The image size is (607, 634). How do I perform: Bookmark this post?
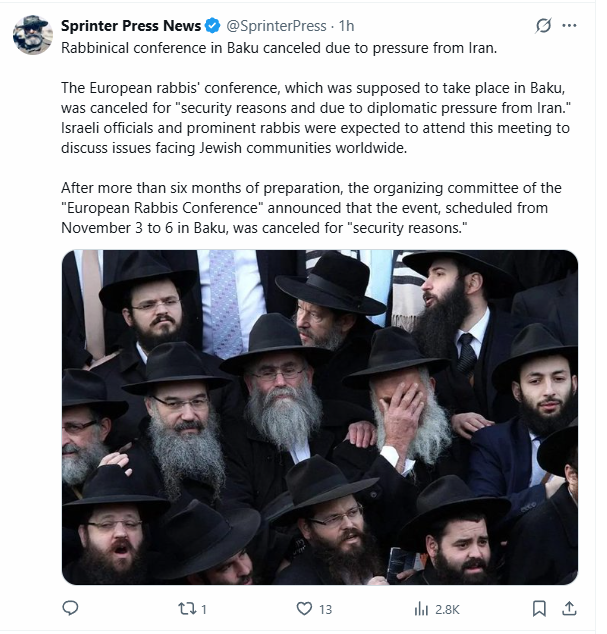(x=539, y=609)
